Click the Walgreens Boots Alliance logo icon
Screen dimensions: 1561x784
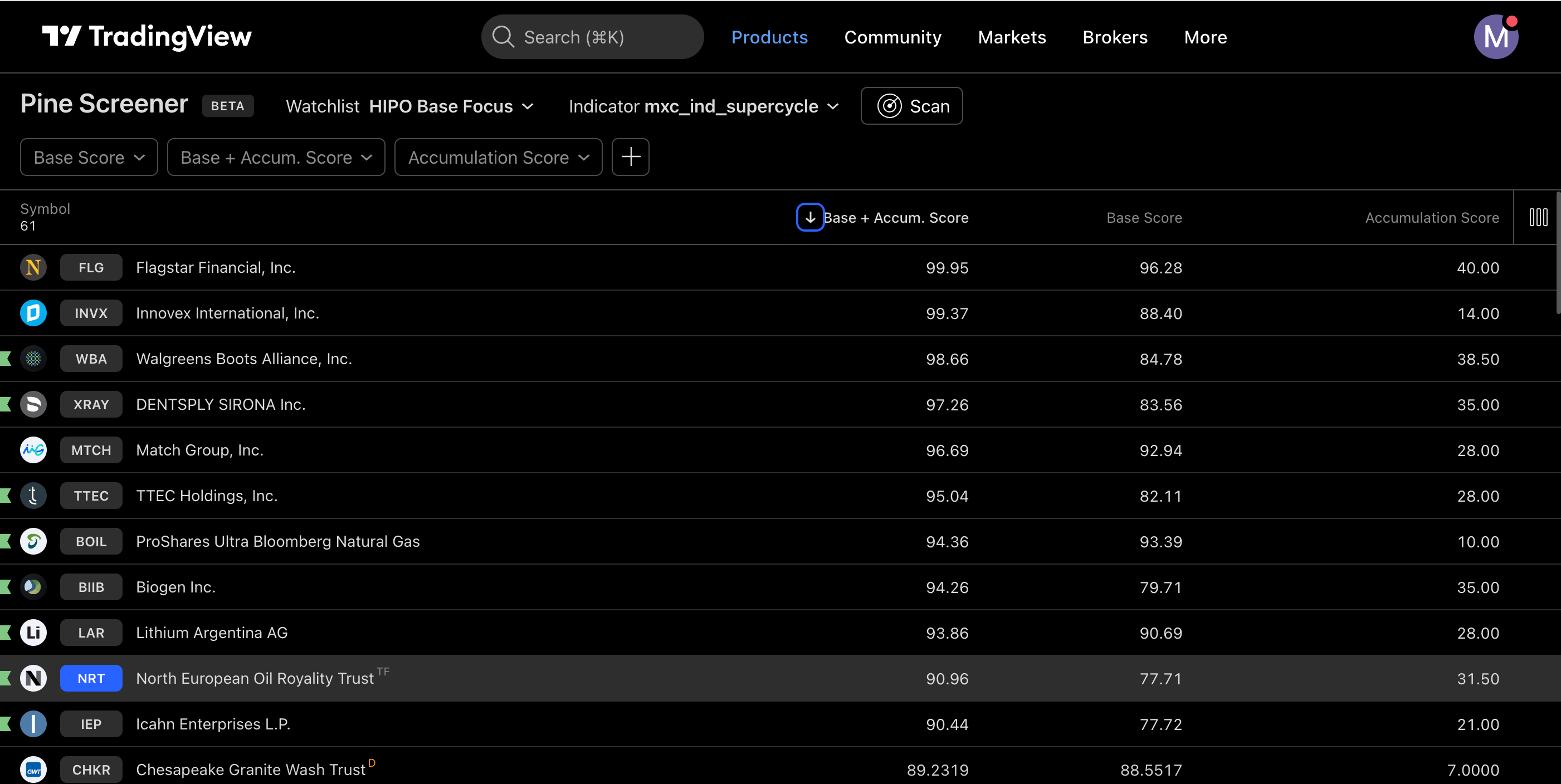pyautogui.click(x=33, y=359)
